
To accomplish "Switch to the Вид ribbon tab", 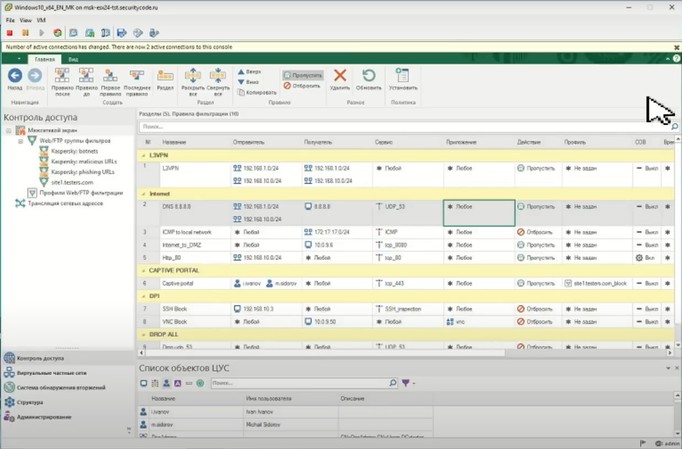I will (73, 59).
